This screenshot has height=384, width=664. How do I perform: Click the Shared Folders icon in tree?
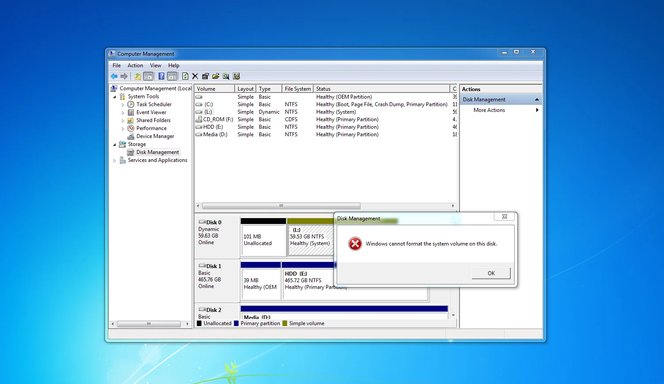[131, 120]
